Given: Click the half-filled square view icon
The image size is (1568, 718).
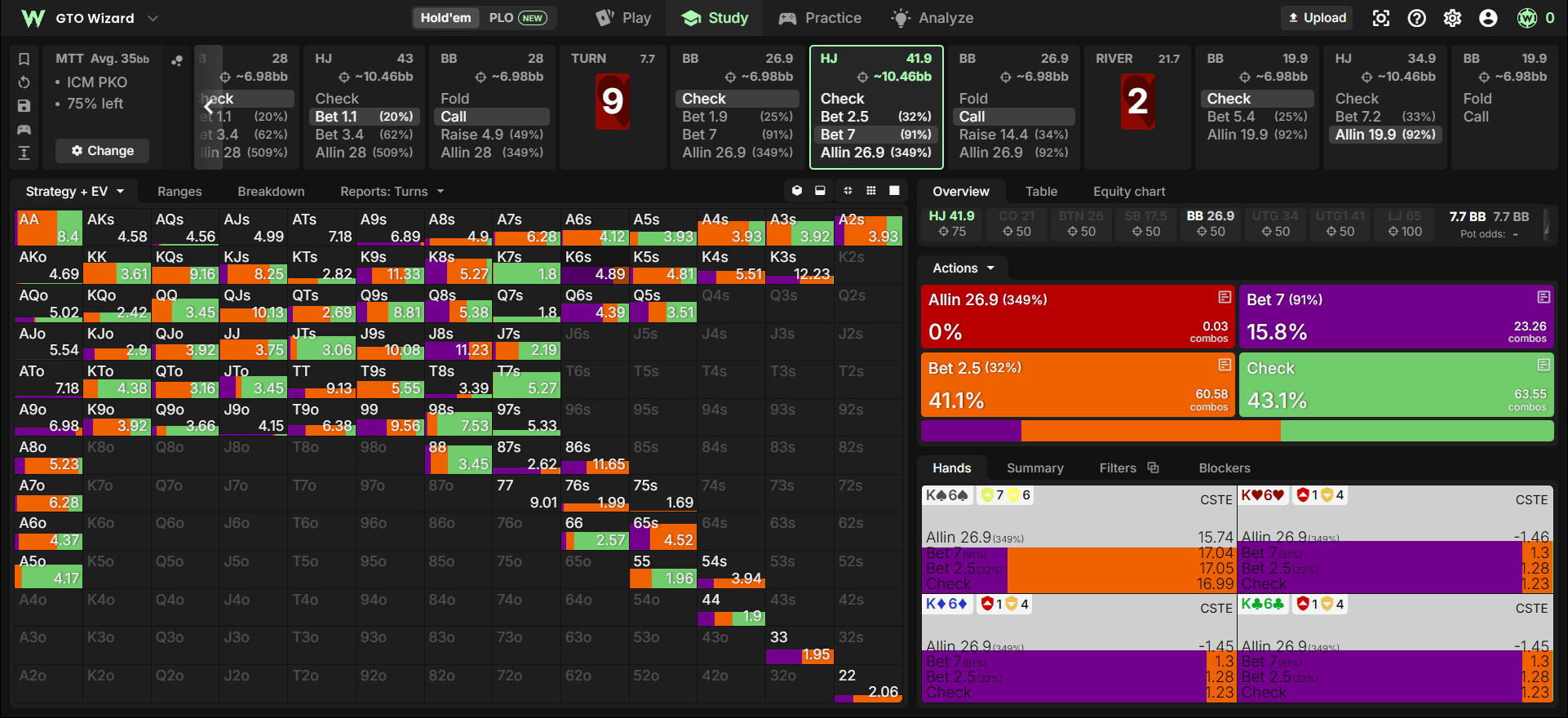Looking at the screenshot, I should click(821, 191).
